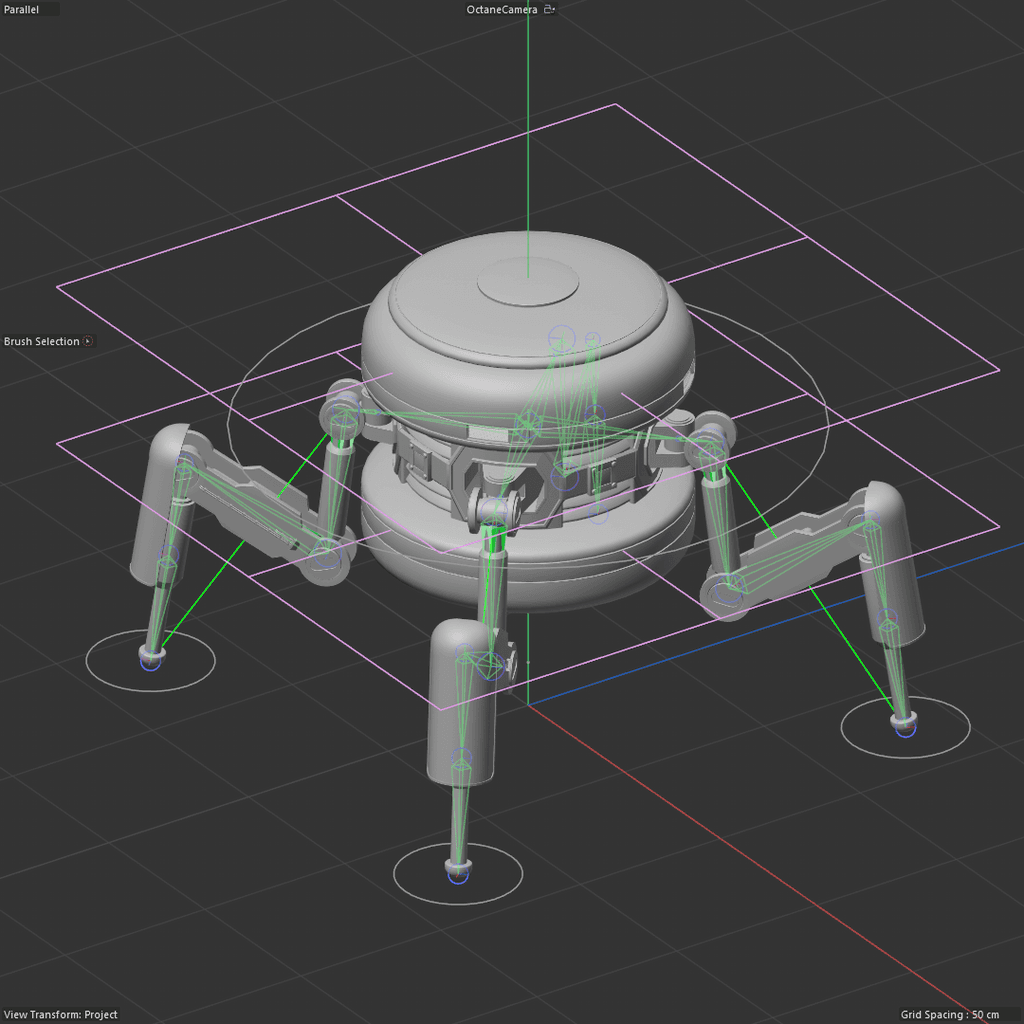Click the camera icon beside OctaneCamera
Image resolution: width=1024 pixels, height=1024 pixels.
pos(549,9)
